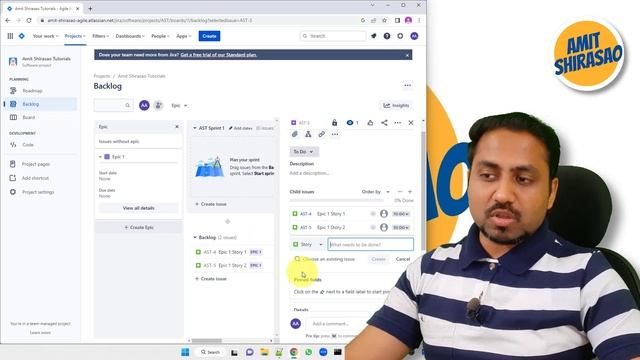Open the Story issue type dropdown
The image size is (640, 360).
pos(308,244)
